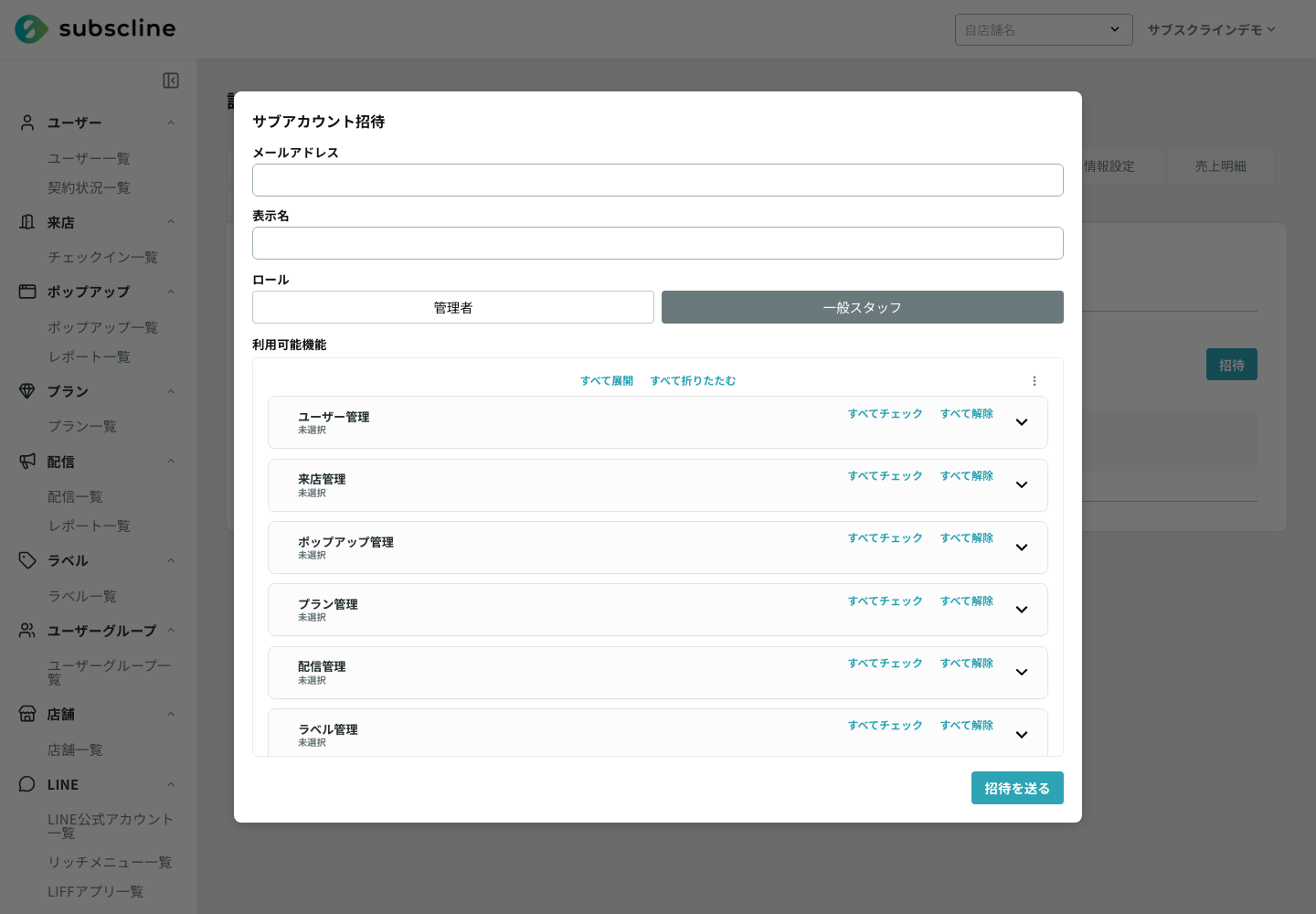Image resolution: width=1316 pixels, height=914 pixels.
Task: Open ユーザー一覧 in the sidebar
Action: [89, 158]
